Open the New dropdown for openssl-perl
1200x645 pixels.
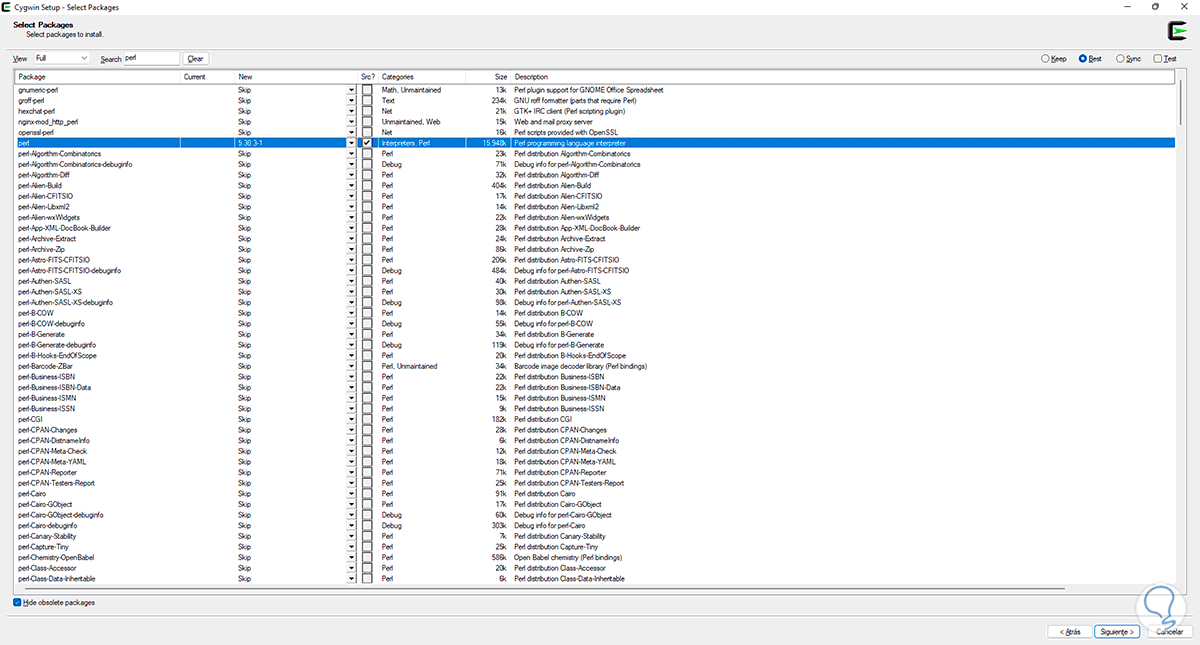[351, 132]
